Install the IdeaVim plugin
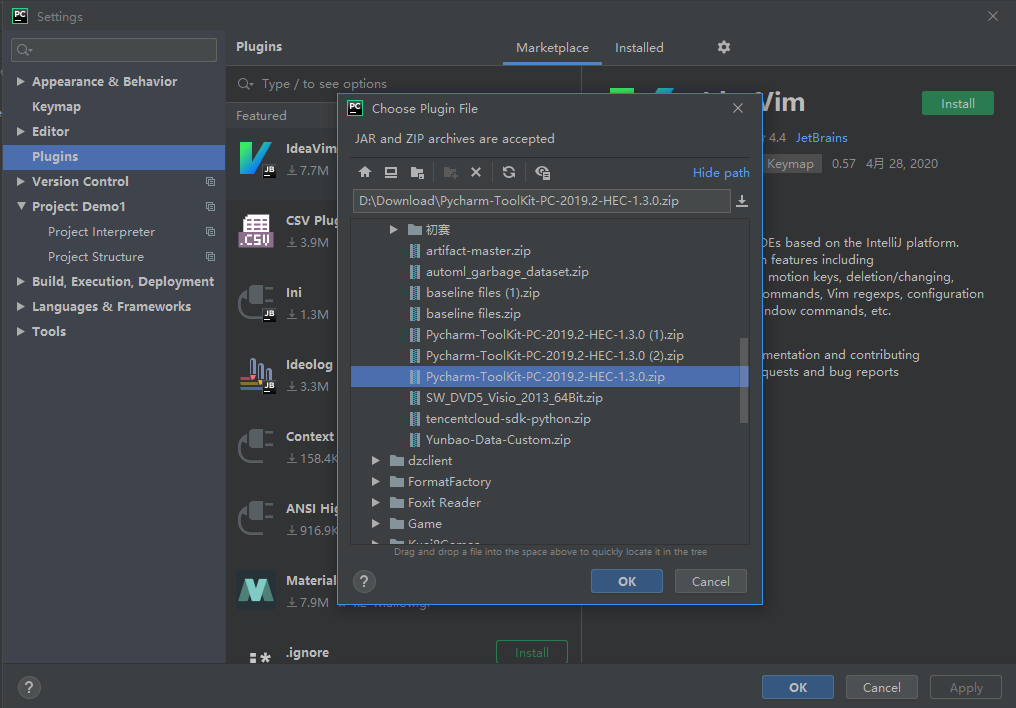 [957, 104]
